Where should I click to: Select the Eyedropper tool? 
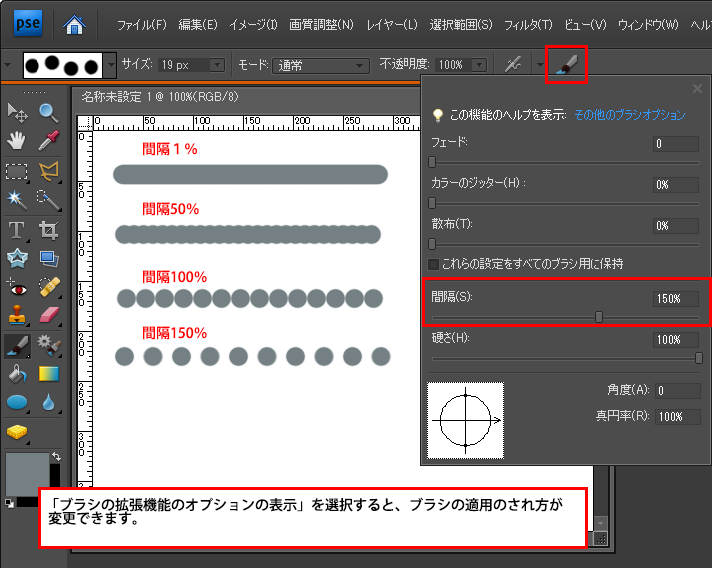coord(49,141)
